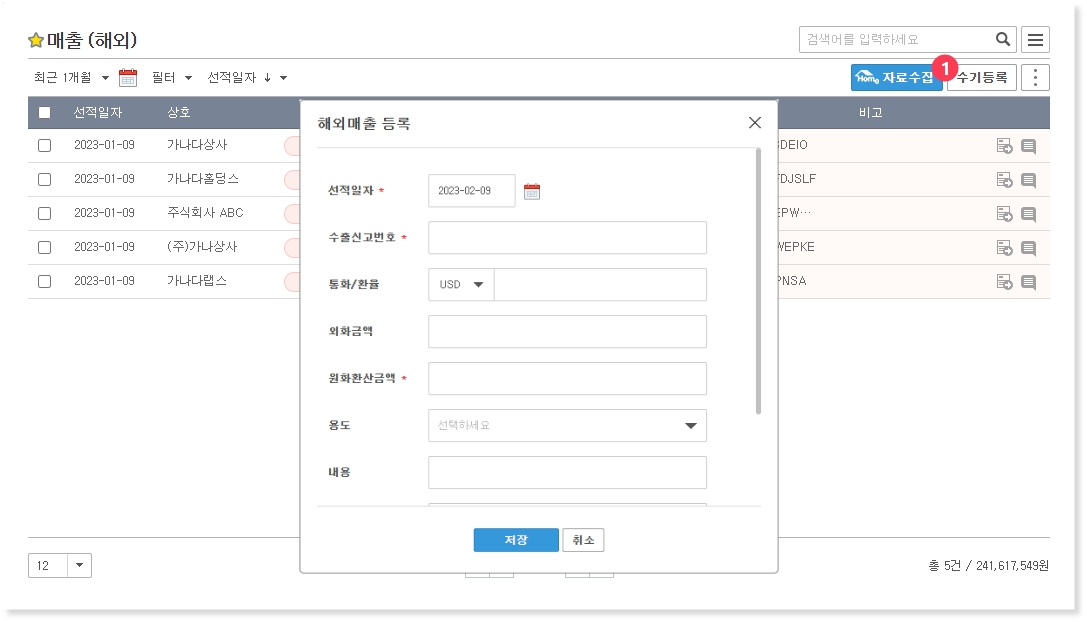Open the USD currency dropdown
This screenshot has width=1087, height=622.
(x=461, y=285)
